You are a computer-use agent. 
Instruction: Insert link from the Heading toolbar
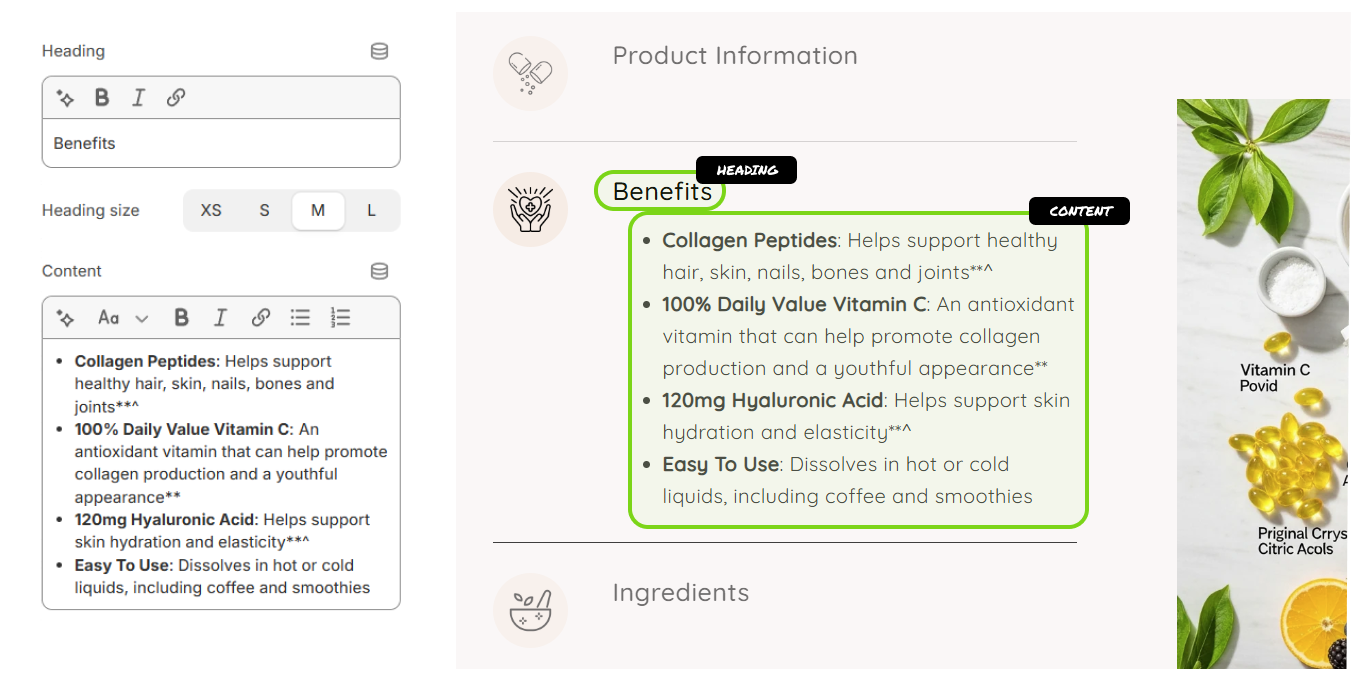coord(176,98)
